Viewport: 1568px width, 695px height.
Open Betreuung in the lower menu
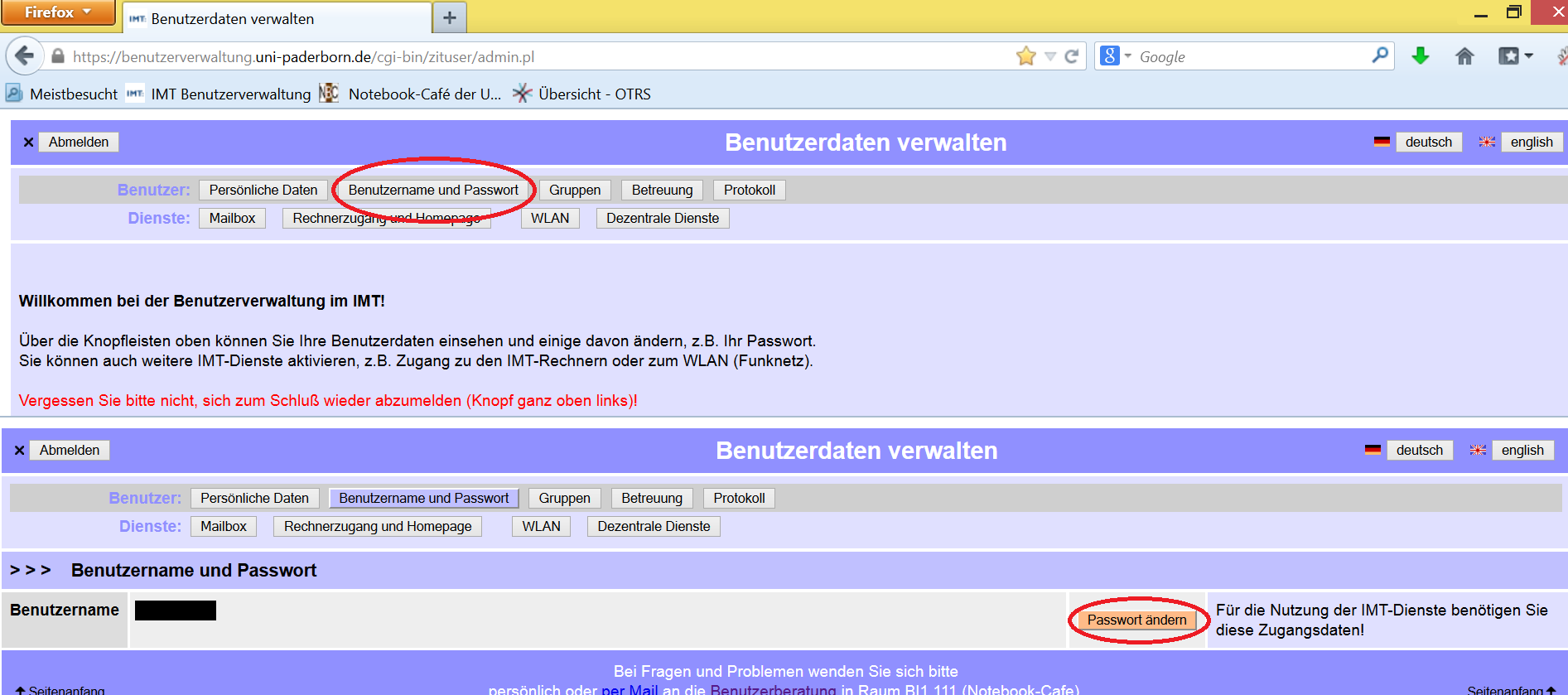click(x=652, y=498)
